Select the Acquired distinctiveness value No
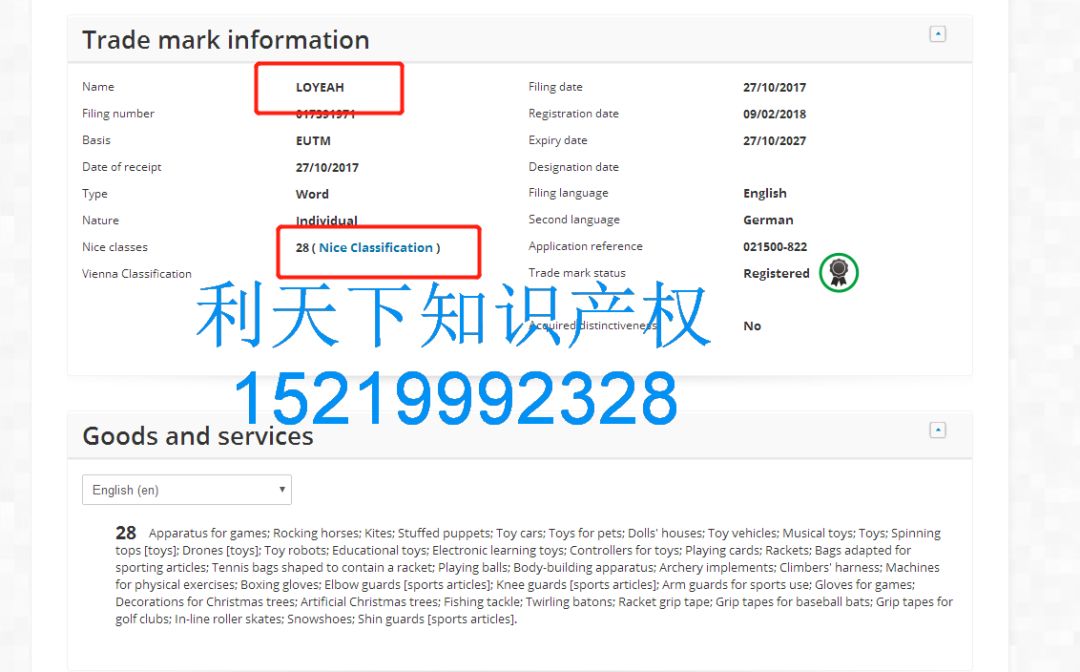Viewport: 1080px width, 672px height. click(x=752, y=326)
